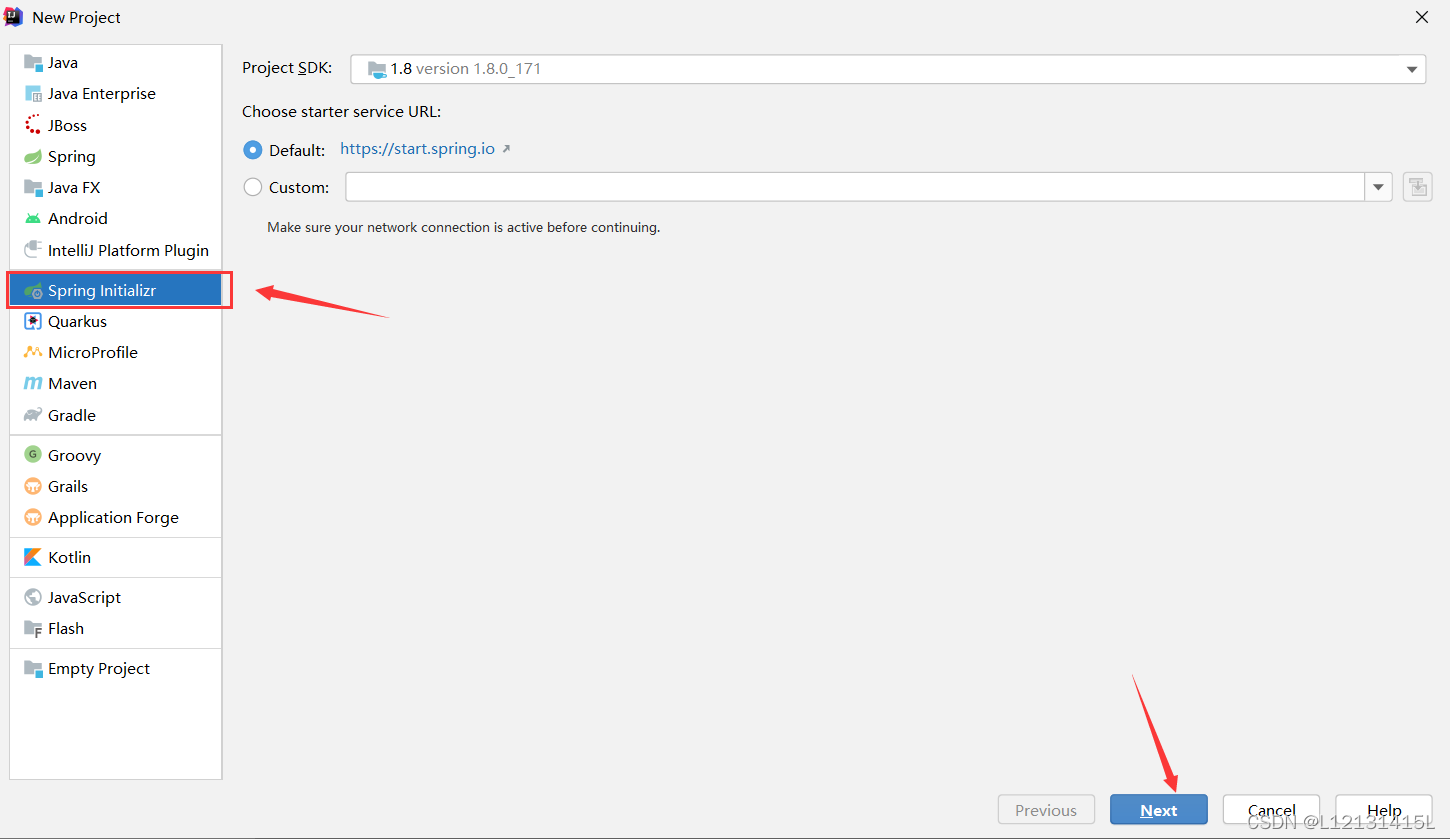Click the Grails icon

click(x=33, y=486)
